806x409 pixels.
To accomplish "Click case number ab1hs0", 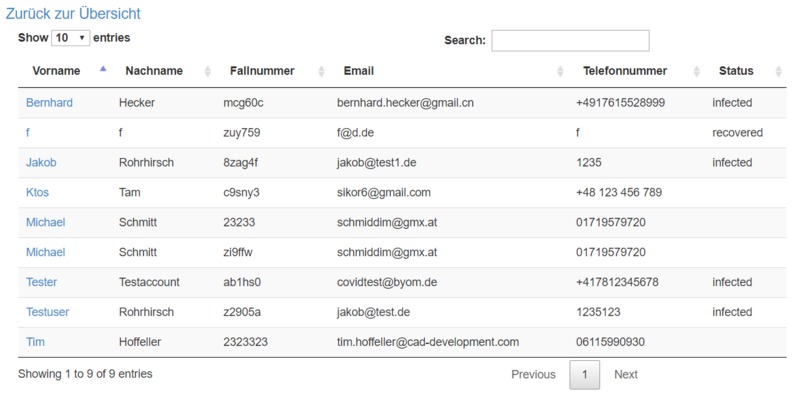I will tap(242, 282).
